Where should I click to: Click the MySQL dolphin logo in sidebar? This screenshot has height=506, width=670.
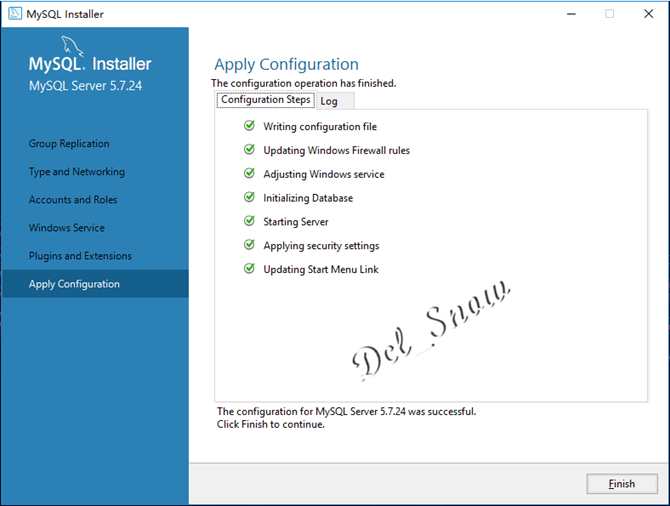click(72, 46)
